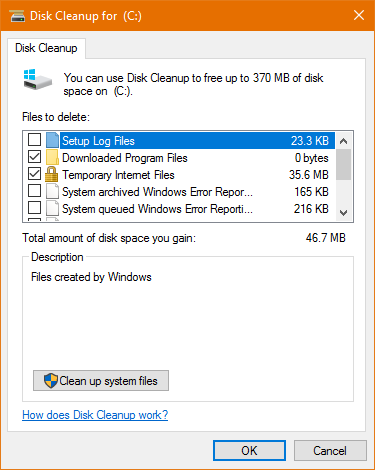The width and height of the screenshot is (375, 470).
Task: Click the file list scroll up arrow
Action: pos(343,141)
